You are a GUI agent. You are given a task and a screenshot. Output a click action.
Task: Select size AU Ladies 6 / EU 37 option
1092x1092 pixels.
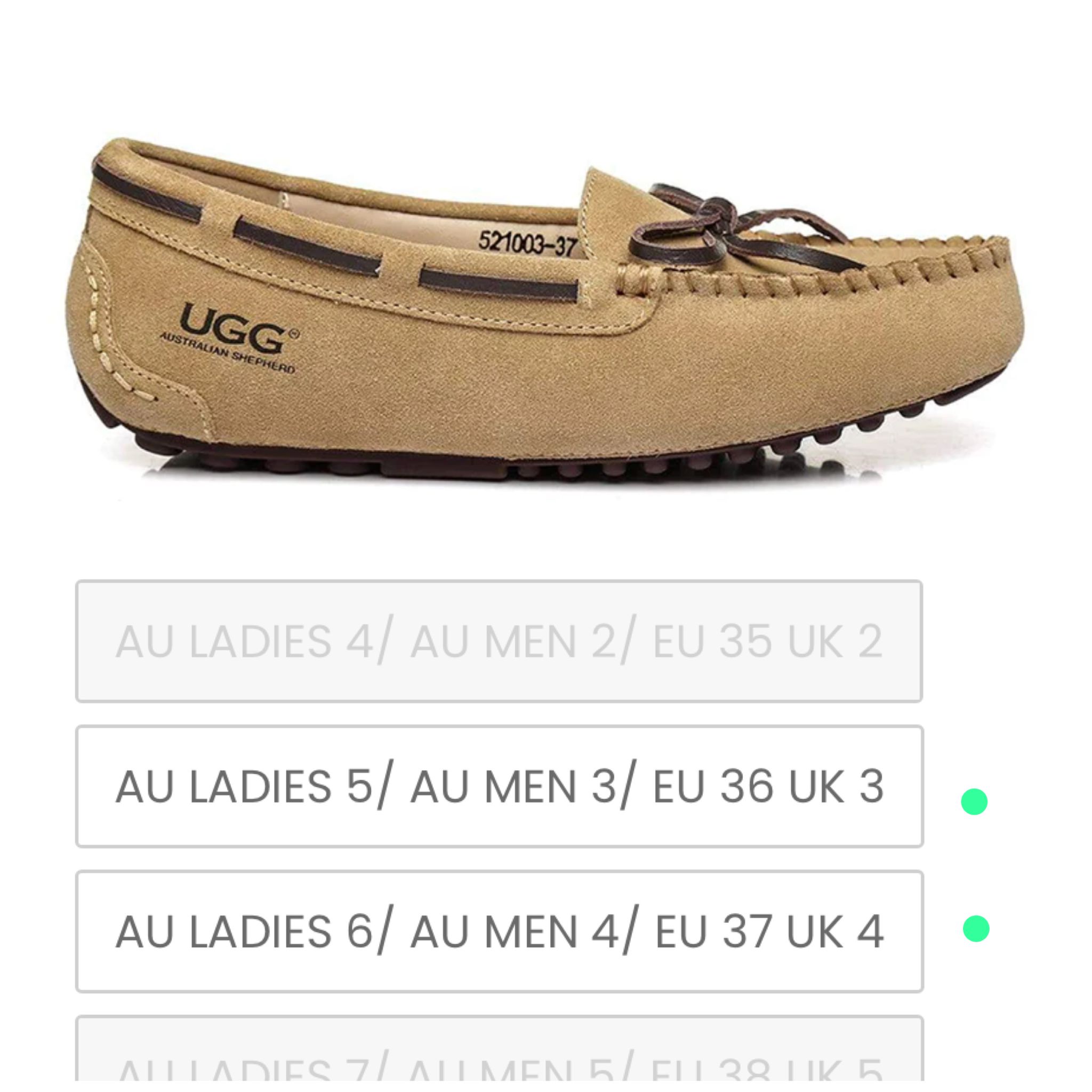coord(499,932)
